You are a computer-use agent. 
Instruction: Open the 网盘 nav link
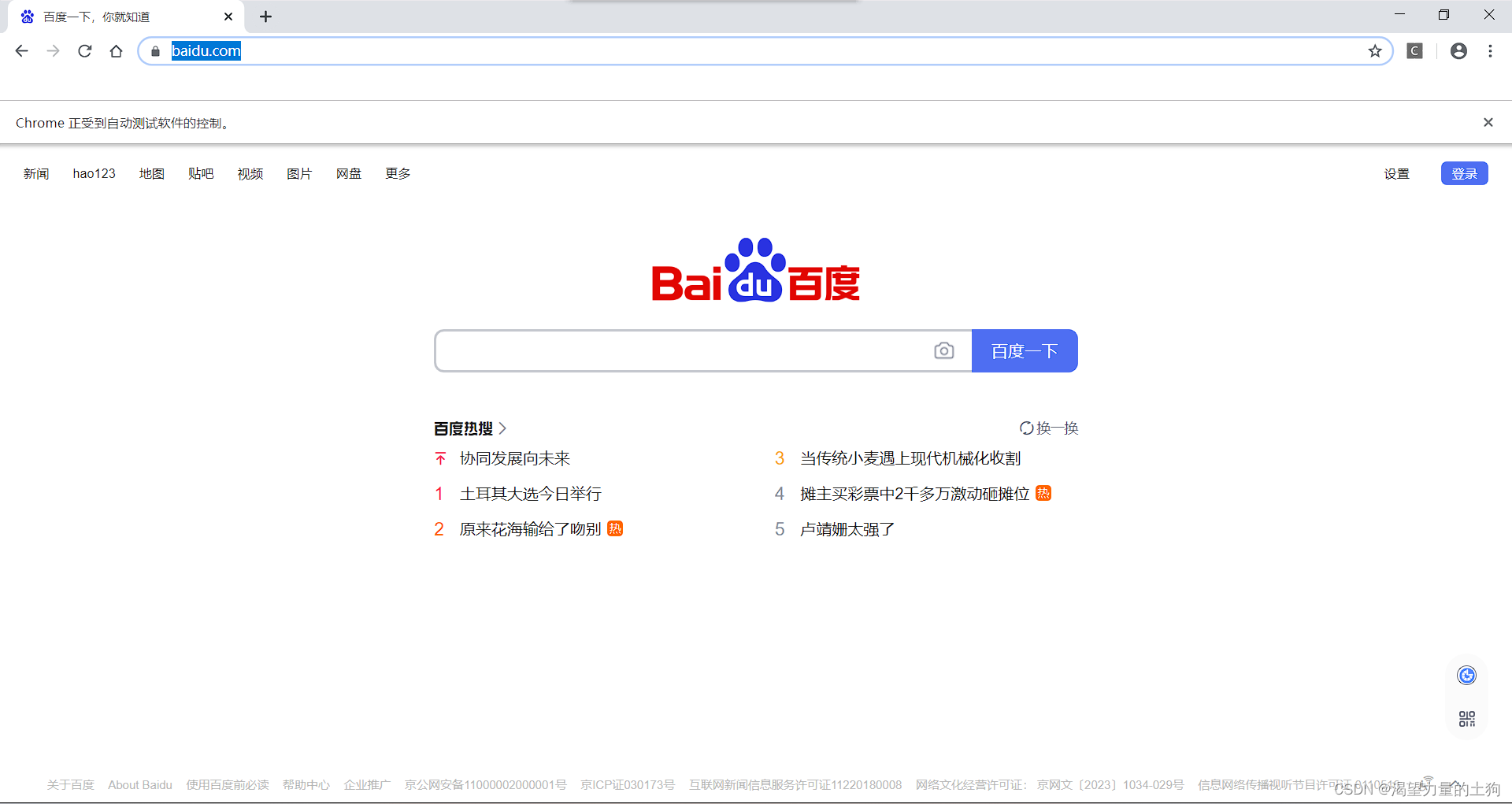[x=349, y=174]
